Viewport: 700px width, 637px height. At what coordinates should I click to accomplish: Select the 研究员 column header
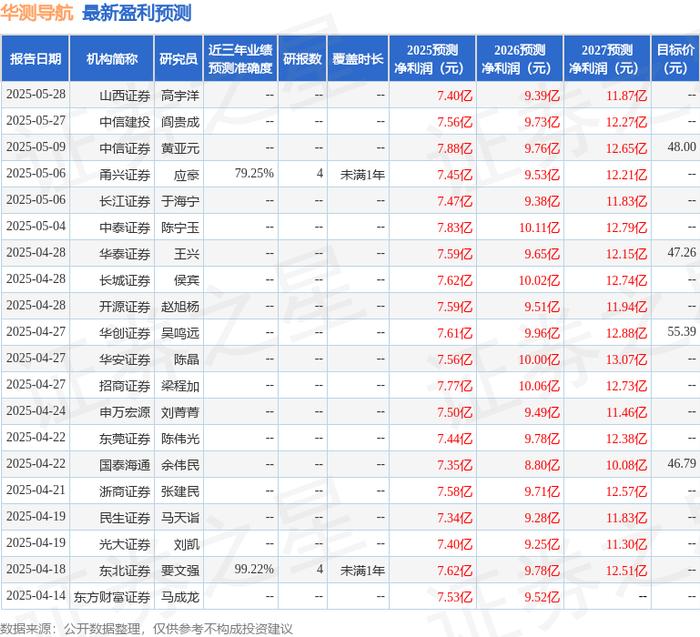179,58
